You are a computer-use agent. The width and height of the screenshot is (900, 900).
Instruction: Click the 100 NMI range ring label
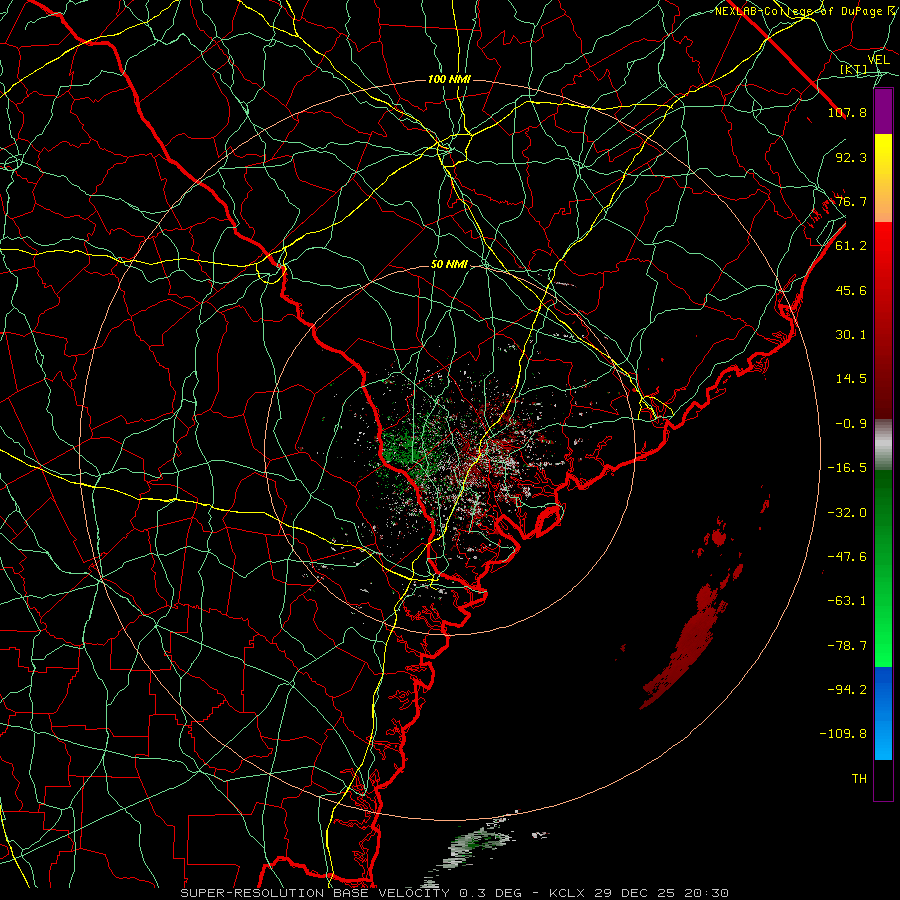(x=449, y=79)
